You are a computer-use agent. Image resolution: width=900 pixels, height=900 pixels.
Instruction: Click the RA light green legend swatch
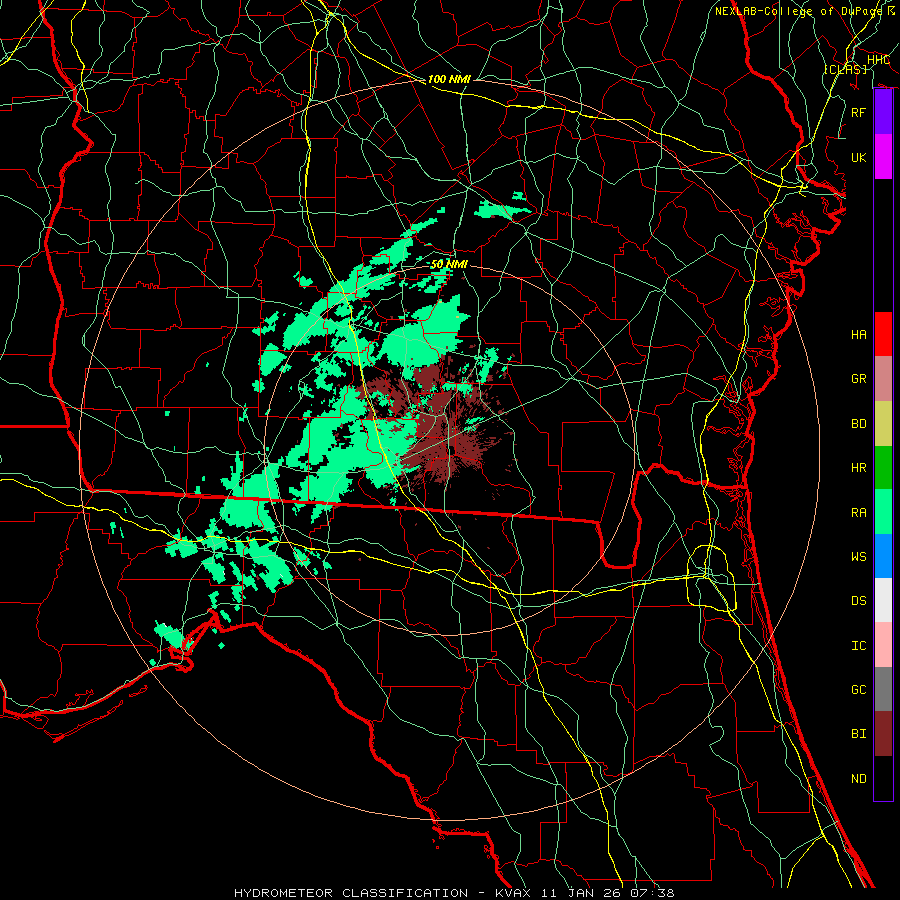883,512
